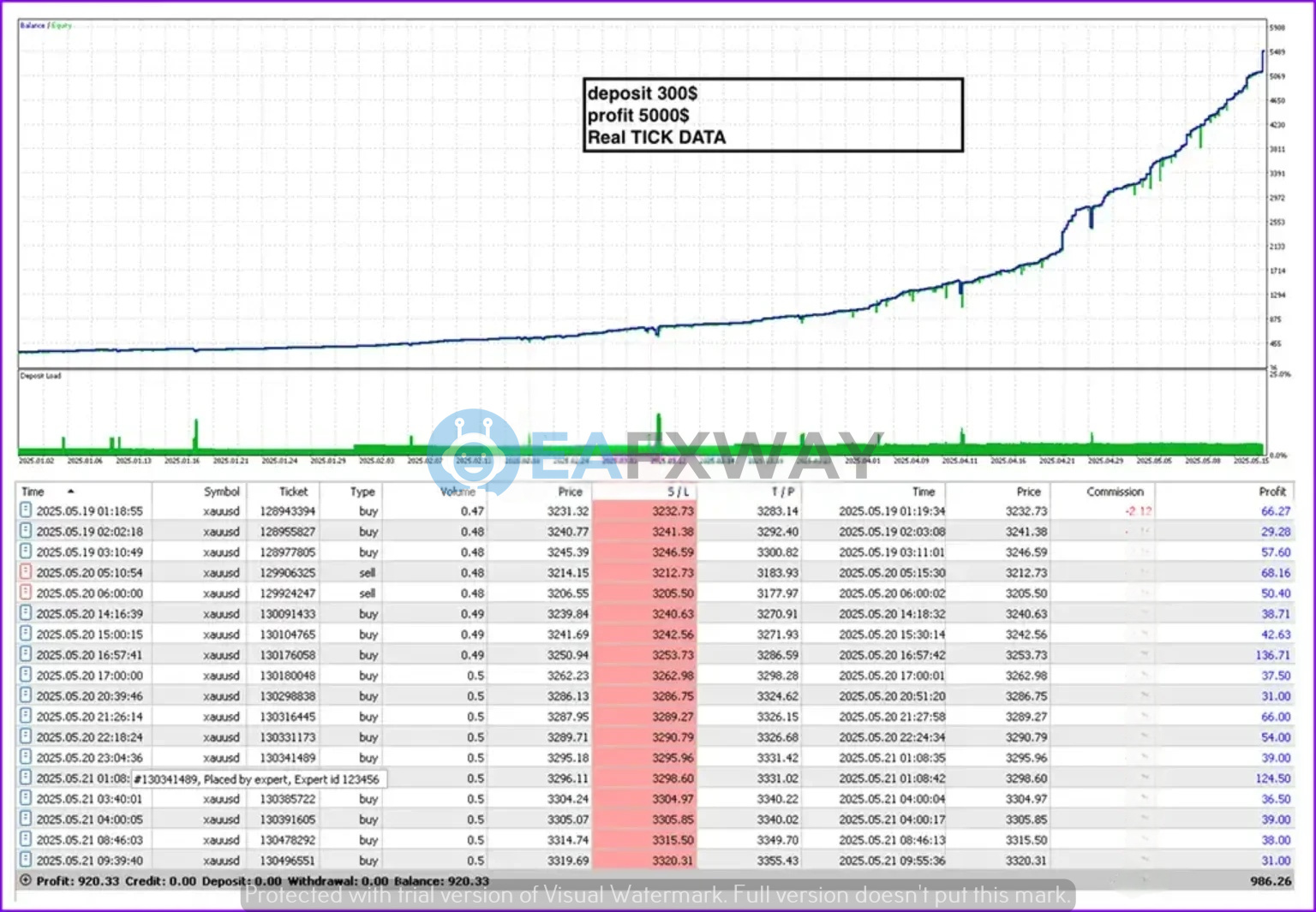Click the Volume column header
Viewport: 1316px width, 912px height.
pyautogui.click(x=458, y=492)
